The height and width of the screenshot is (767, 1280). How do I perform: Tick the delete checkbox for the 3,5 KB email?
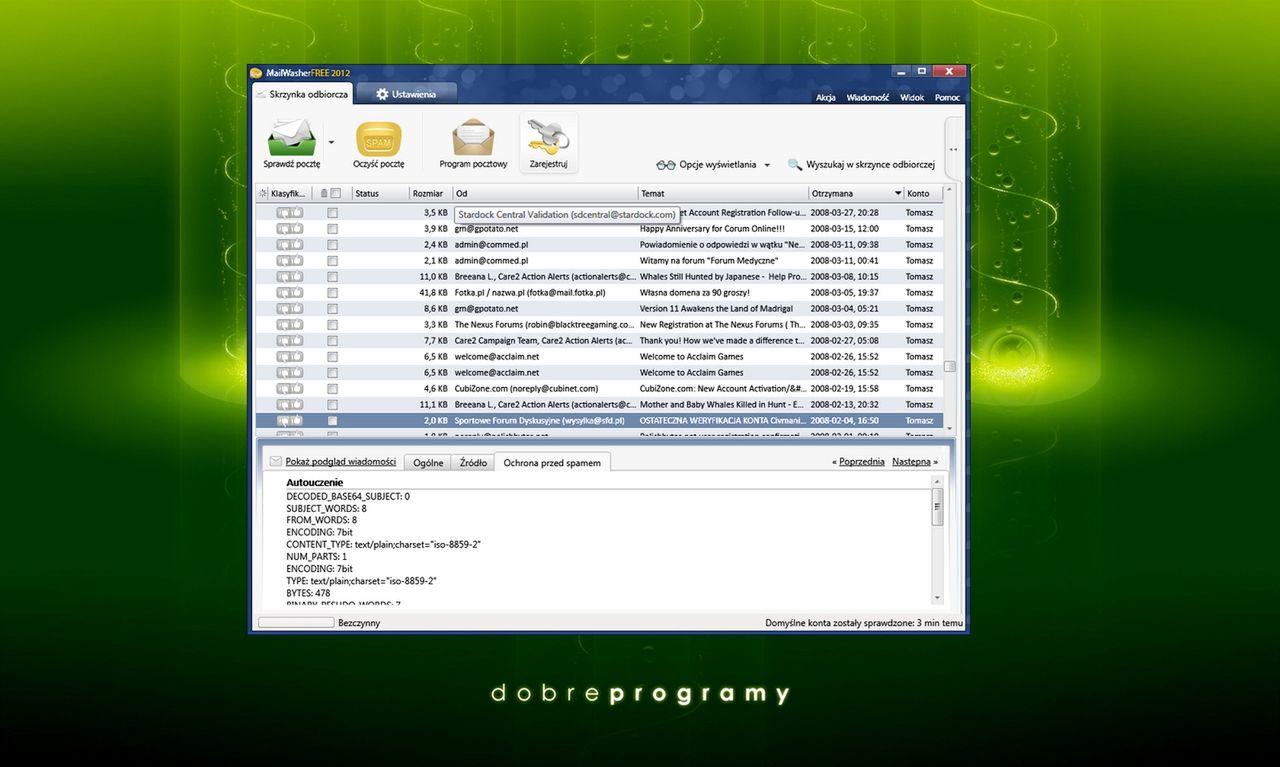tap(332, 213)
